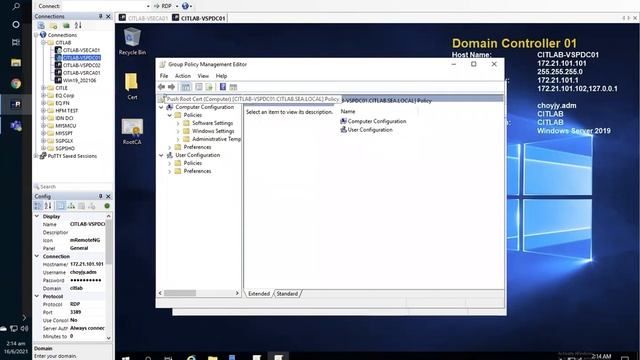Click the new connection icon in Connections panel
Viewport: 640px width, 360px height.
click(41, 25)
